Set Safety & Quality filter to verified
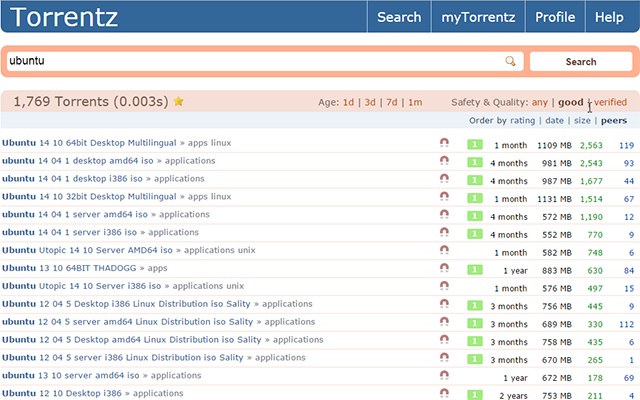The image size is (640, 400). 610,102
